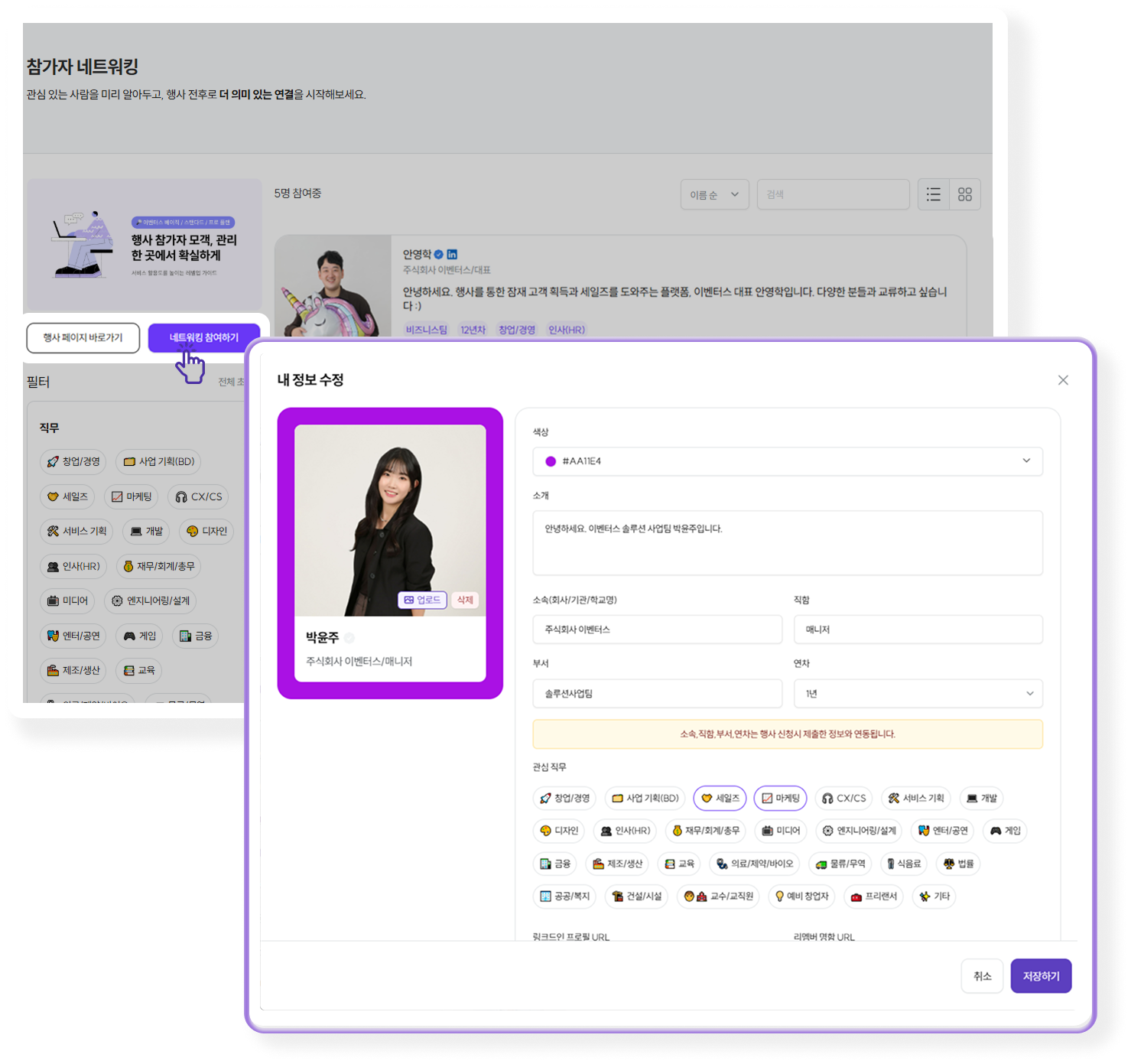Select the 인사(HR) tag on 안영학's card
The width and height of the screenshot is (1131, 1064).
click(x=566, y=330)
